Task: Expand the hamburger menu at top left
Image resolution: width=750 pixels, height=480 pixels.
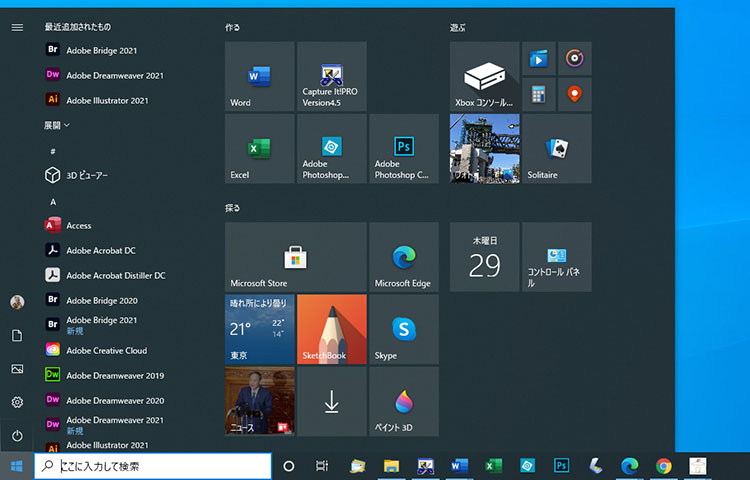Action: tap(17, 27)
